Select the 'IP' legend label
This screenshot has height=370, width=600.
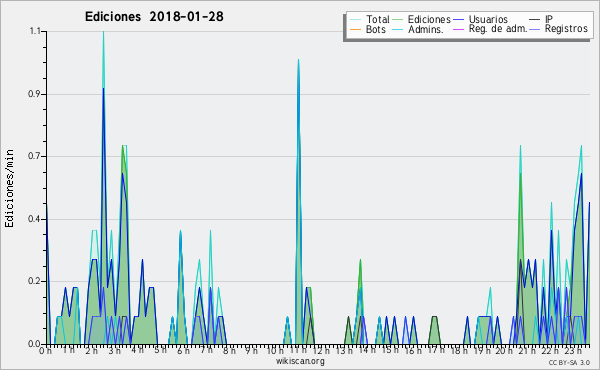point(549,19)
